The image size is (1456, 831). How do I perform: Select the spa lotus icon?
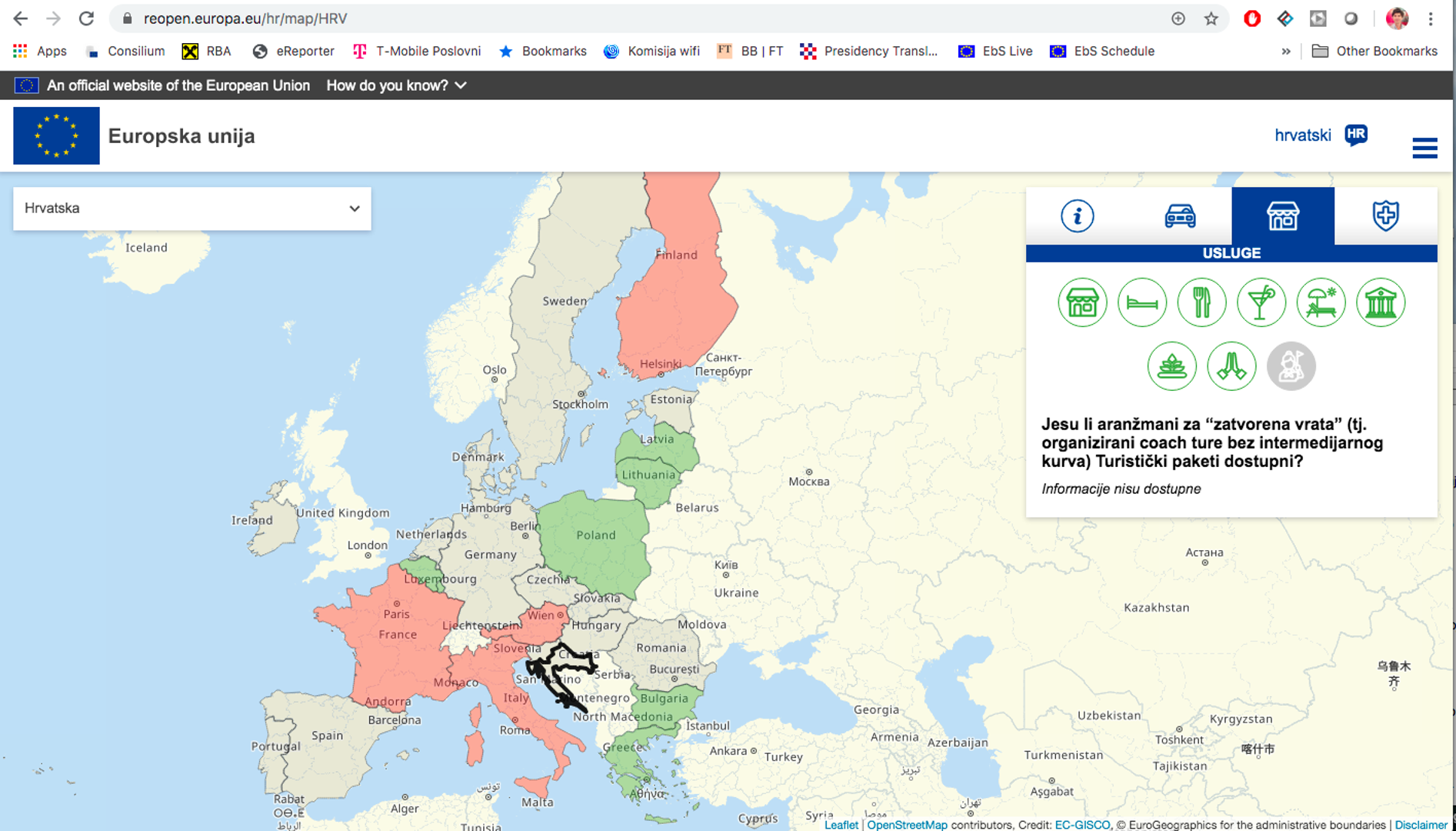1171,366
